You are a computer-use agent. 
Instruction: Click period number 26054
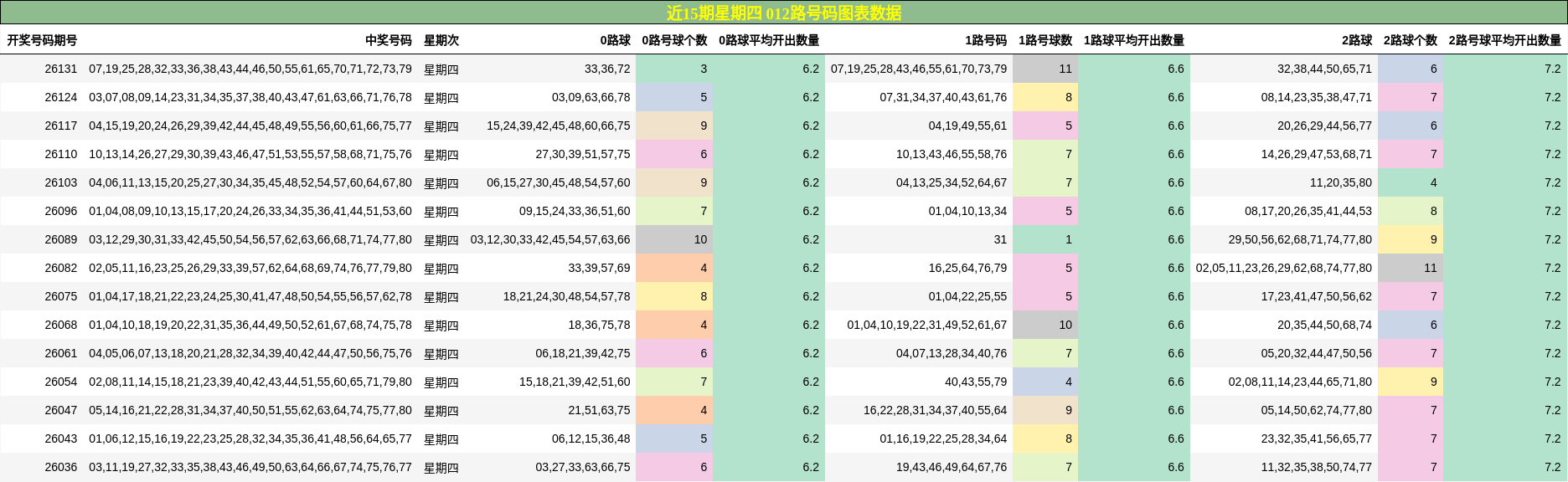point(61,382)
